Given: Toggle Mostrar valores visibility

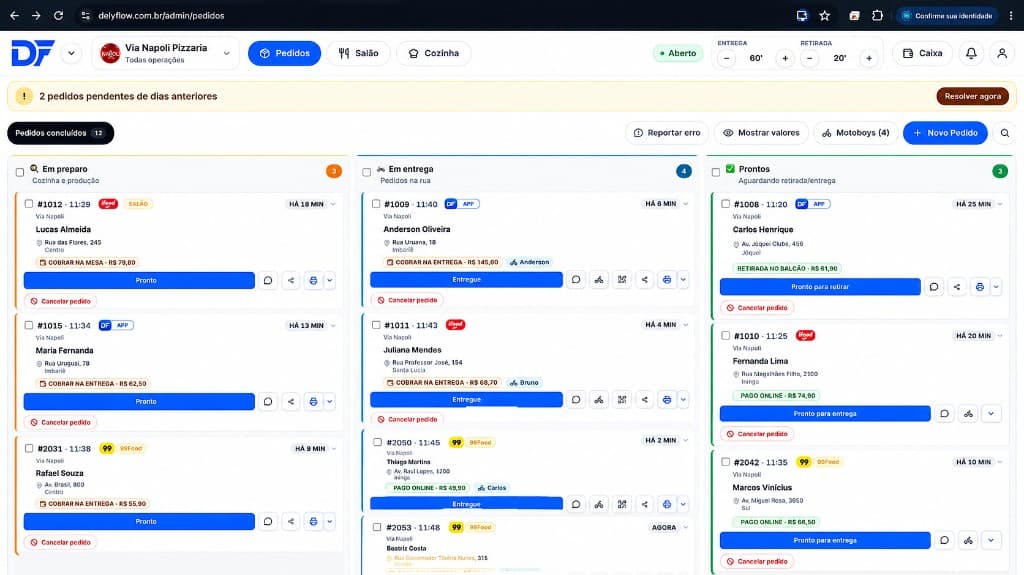Looking at the screenshot, I should coord(761,133).
